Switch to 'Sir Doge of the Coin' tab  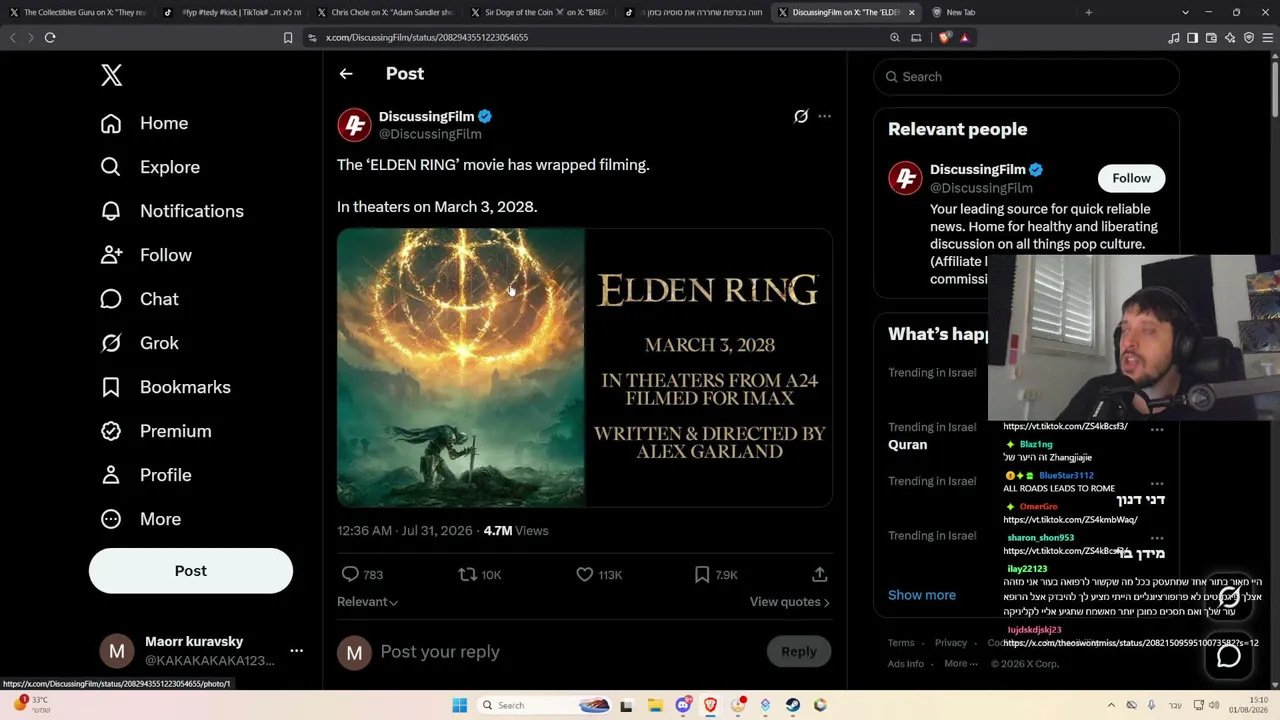tap(537, 12)
